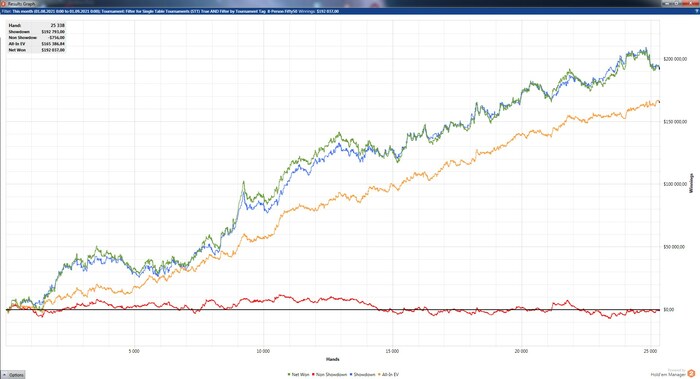
Task: Click the Hands x-axis title
Action: 333,359
